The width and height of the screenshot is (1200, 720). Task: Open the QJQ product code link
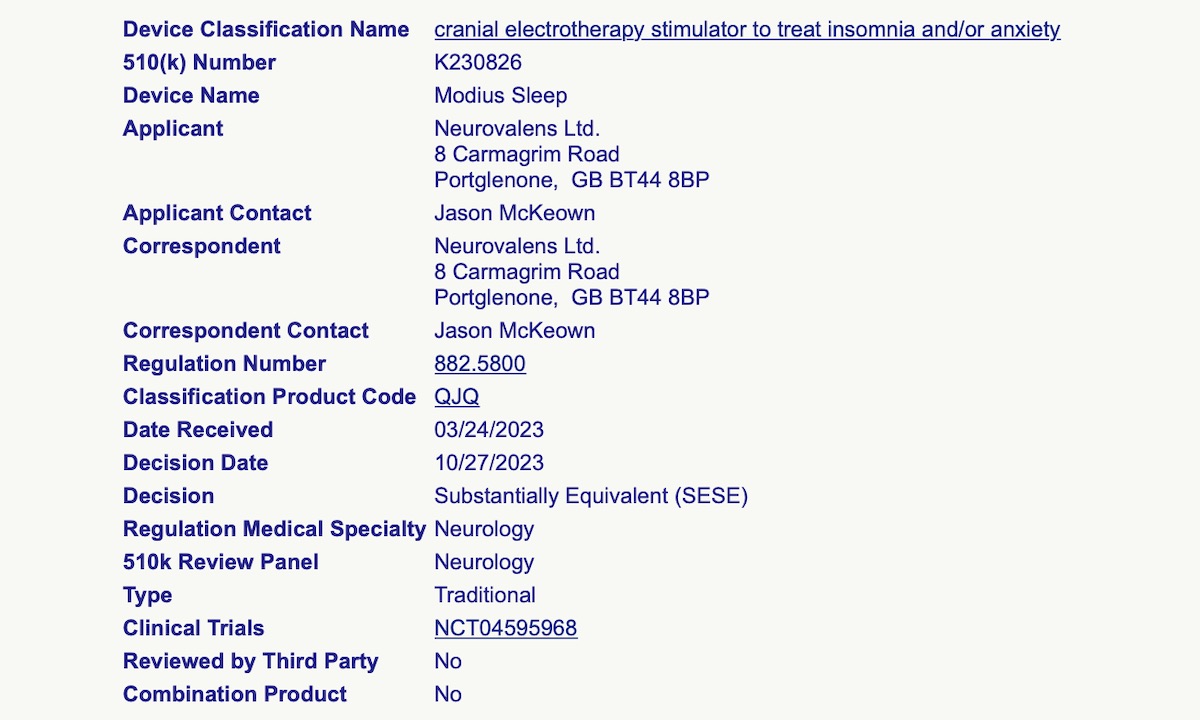click(456, 397)
